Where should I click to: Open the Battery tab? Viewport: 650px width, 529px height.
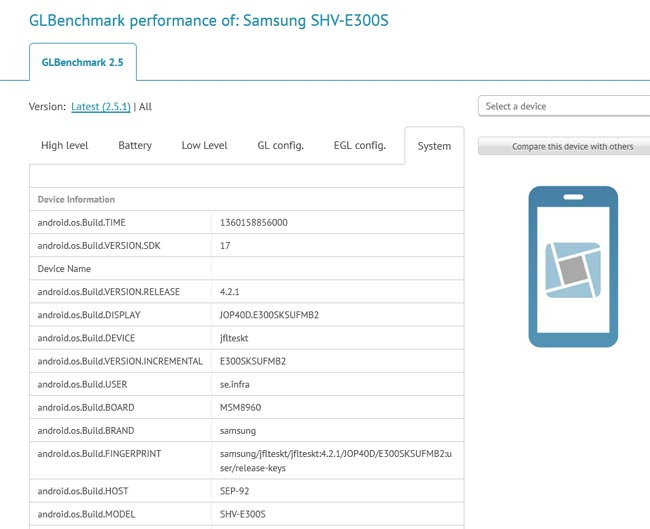click(x=135, y=146)
